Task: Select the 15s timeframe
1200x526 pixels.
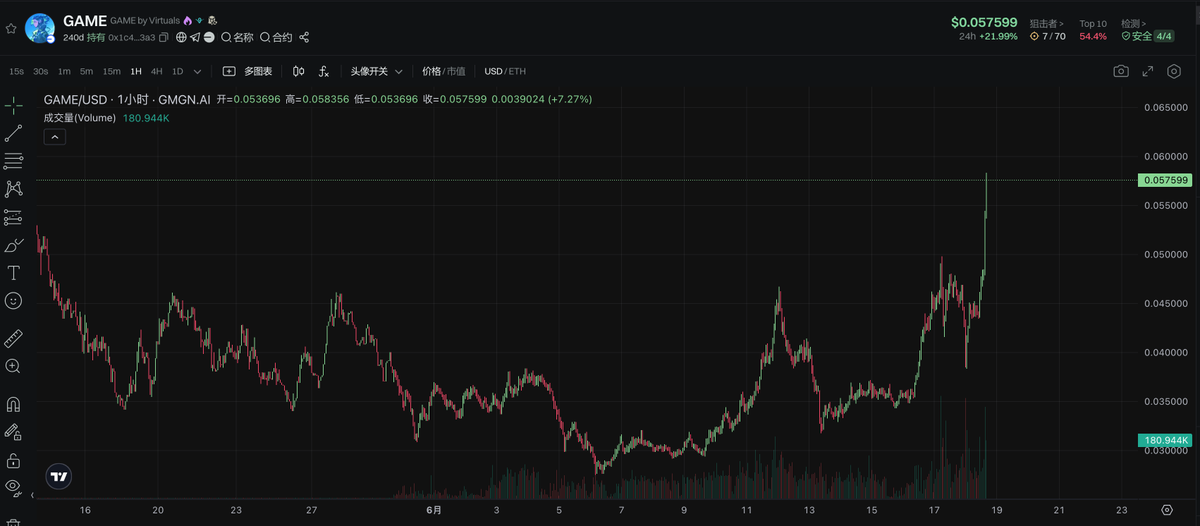Action: point(16,71)
